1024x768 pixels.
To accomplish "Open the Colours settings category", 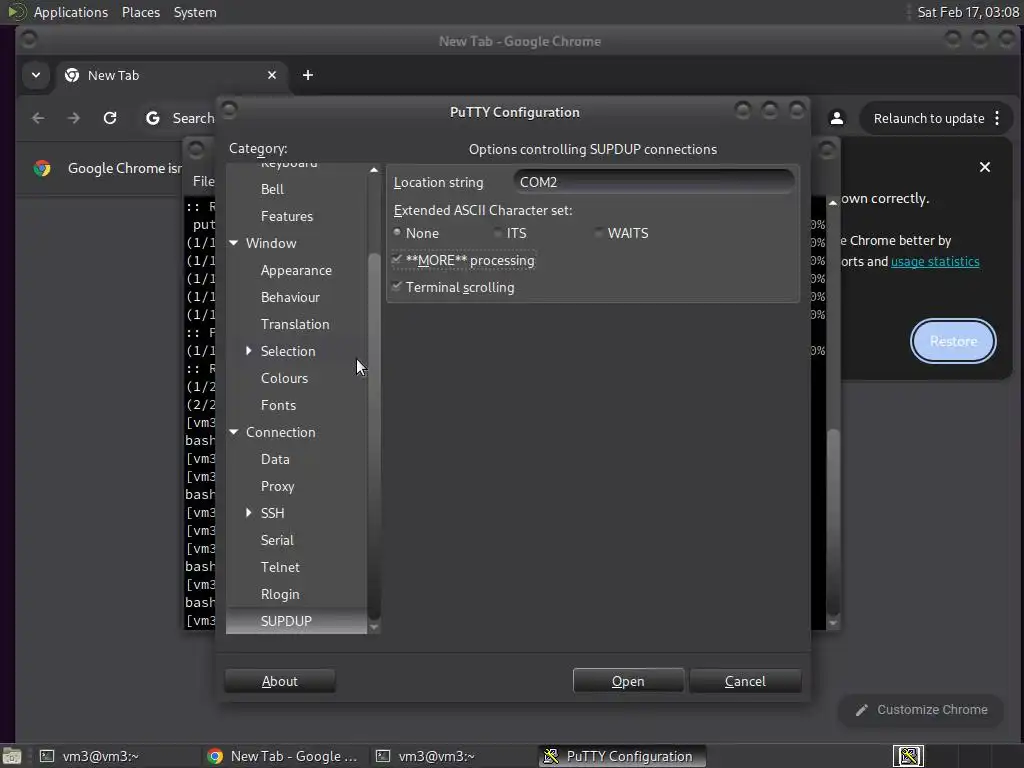I will [x=284, y=378].
